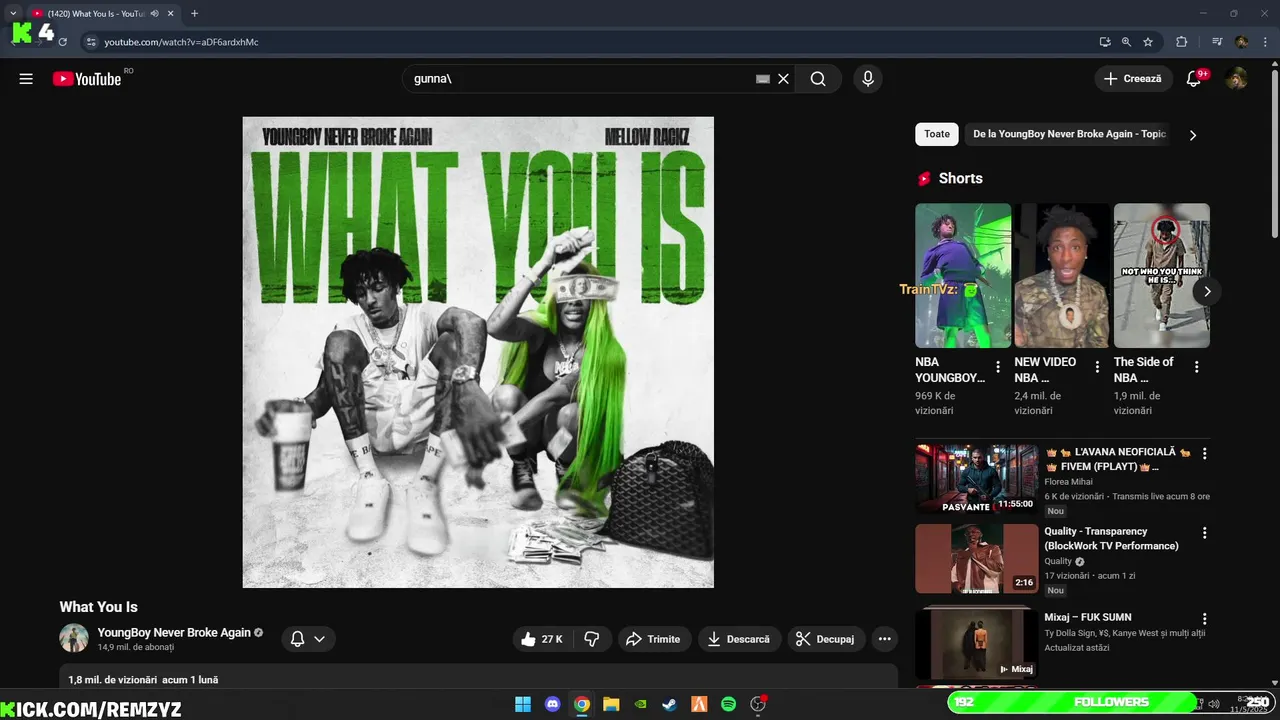This screenshot has height=720, width=1280.
Task: Open the media control icon in Chrome toolbar
Action: click(1217, 42)
